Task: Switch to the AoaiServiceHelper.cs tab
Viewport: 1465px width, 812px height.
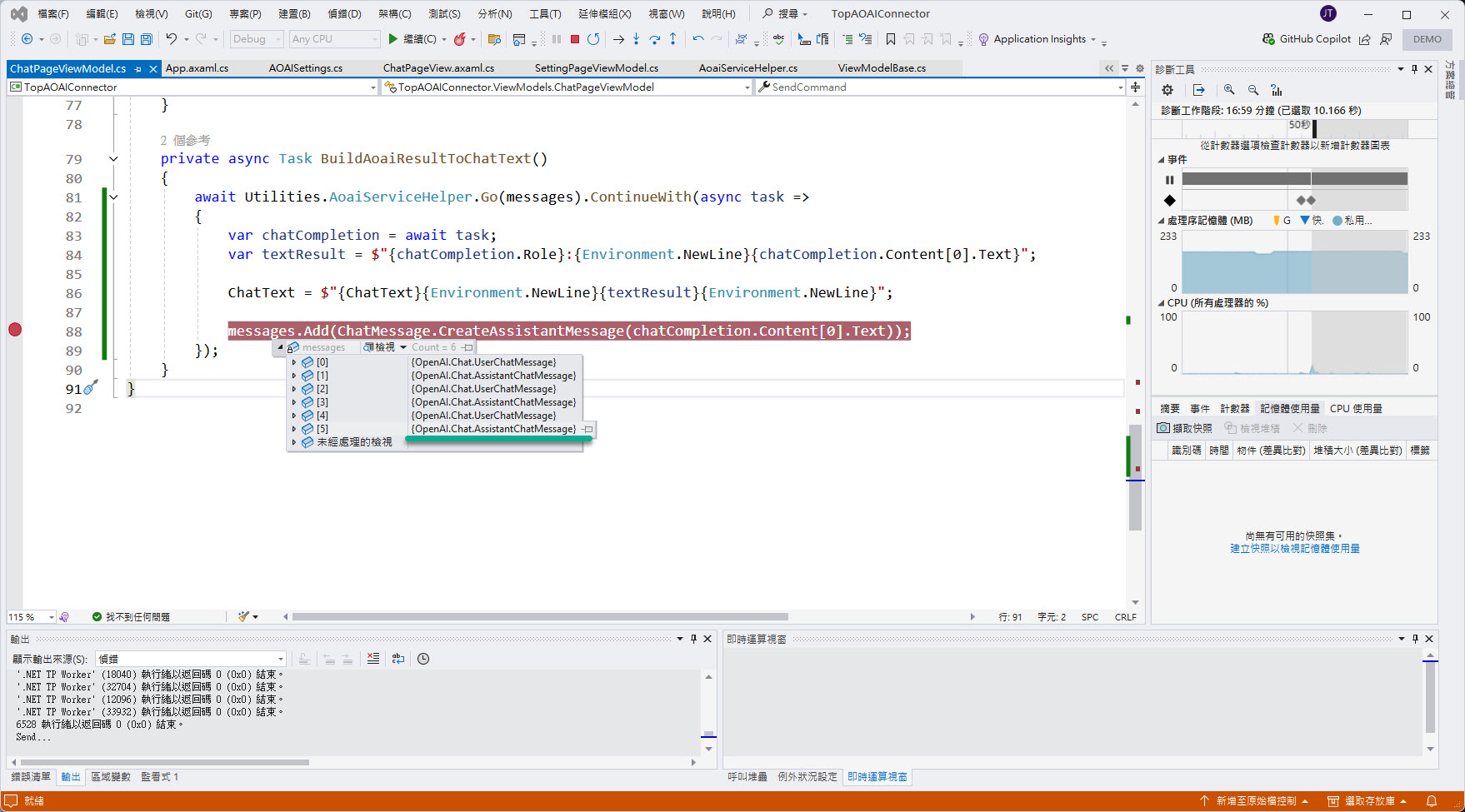Action: (748, 68)
